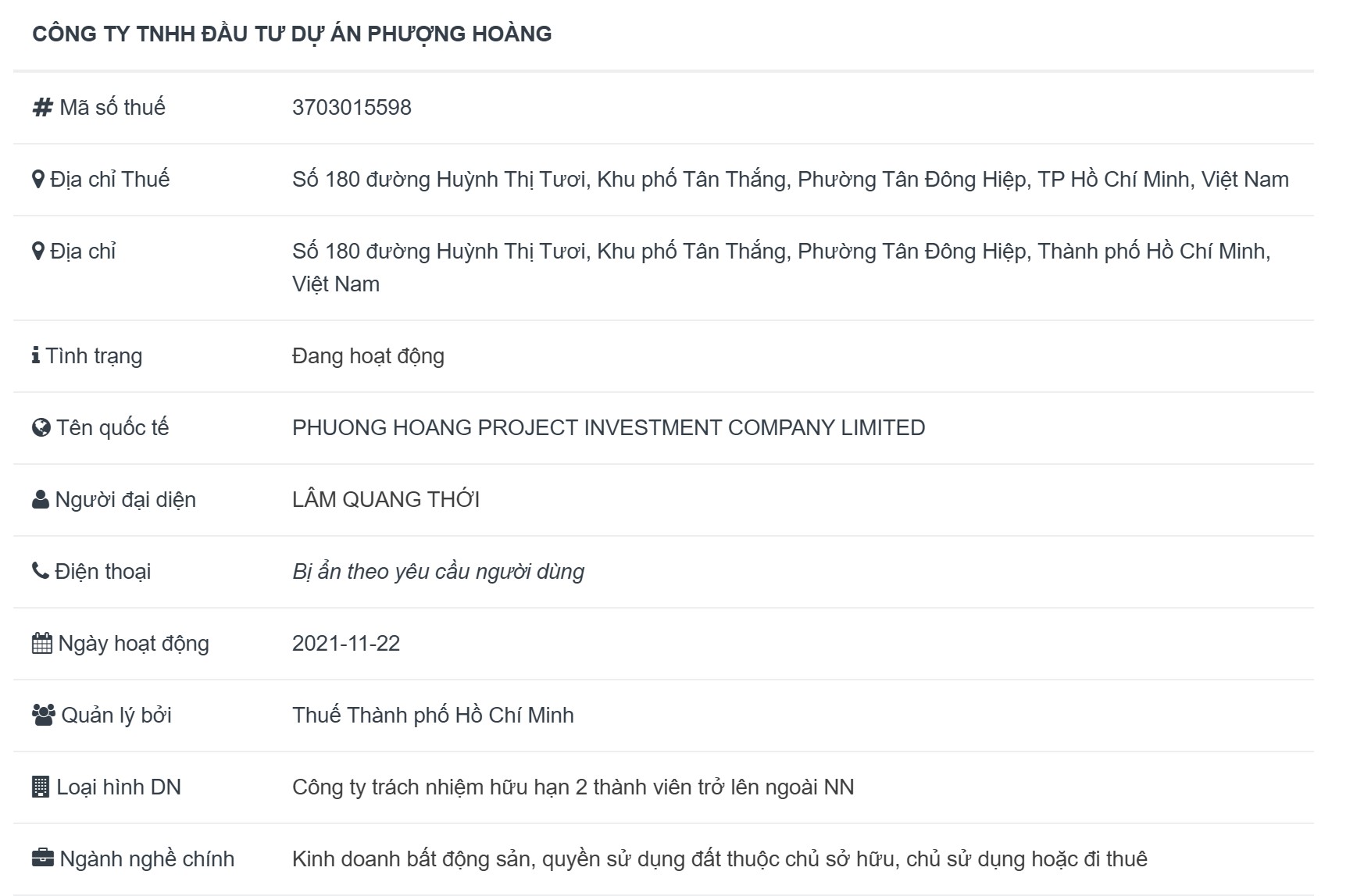The height and width of the screenshot is (896, 1364).
Task: Click the phone icon beside Điện thoại
Action: (41, 571)
